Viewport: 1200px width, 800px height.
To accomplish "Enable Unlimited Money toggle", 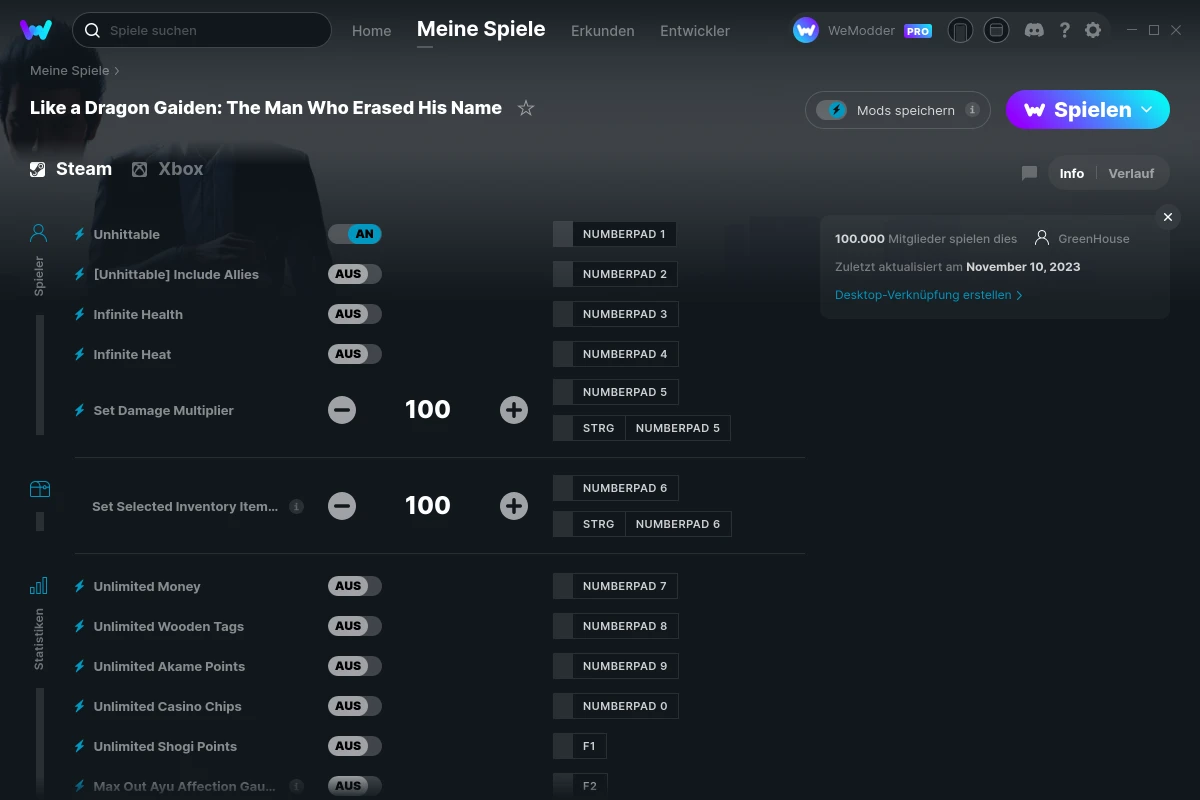I will point(355,586).
